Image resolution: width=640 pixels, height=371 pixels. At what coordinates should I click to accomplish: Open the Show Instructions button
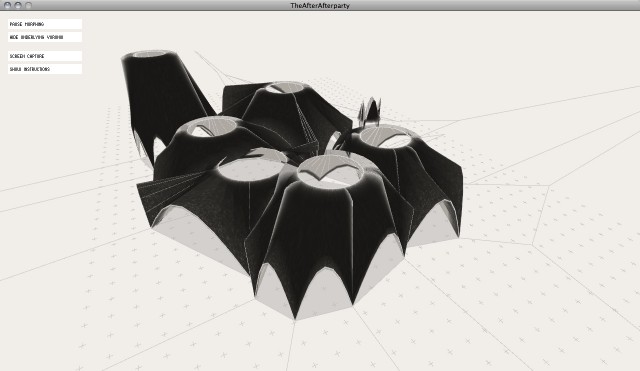(45, 69)
